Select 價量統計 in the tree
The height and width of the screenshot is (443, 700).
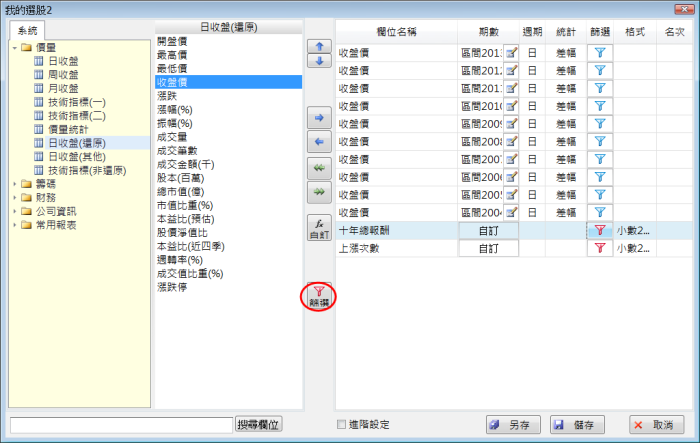click(x=68, y=130)
